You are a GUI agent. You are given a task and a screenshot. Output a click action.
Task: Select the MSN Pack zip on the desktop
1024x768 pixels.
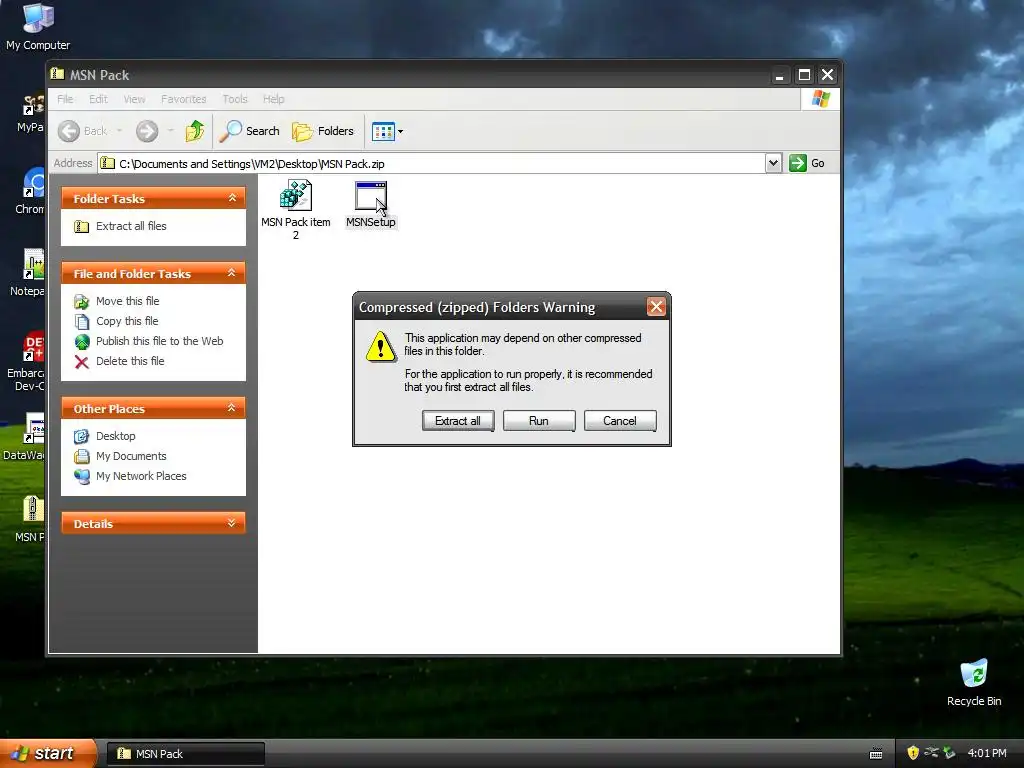tap(31, 519)
